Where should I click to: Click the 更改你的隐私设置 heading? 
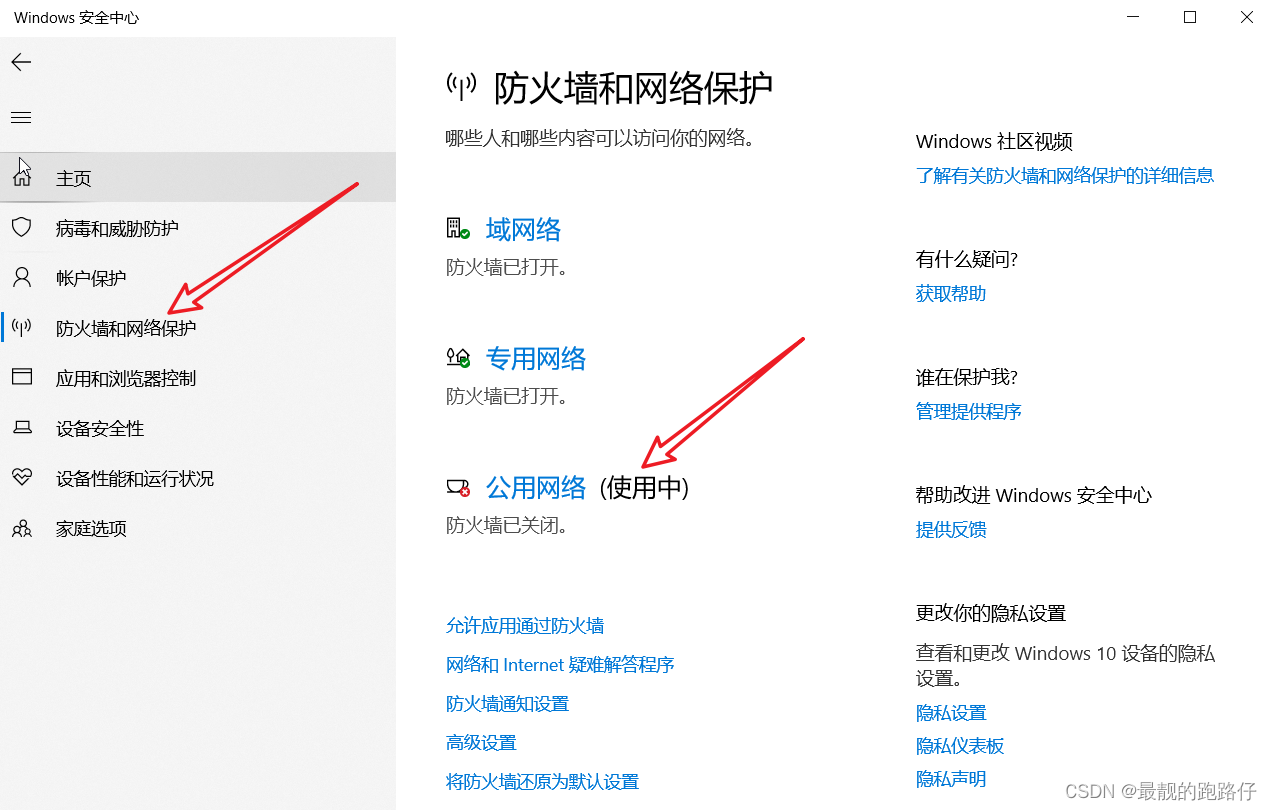[x=991, y=614]
